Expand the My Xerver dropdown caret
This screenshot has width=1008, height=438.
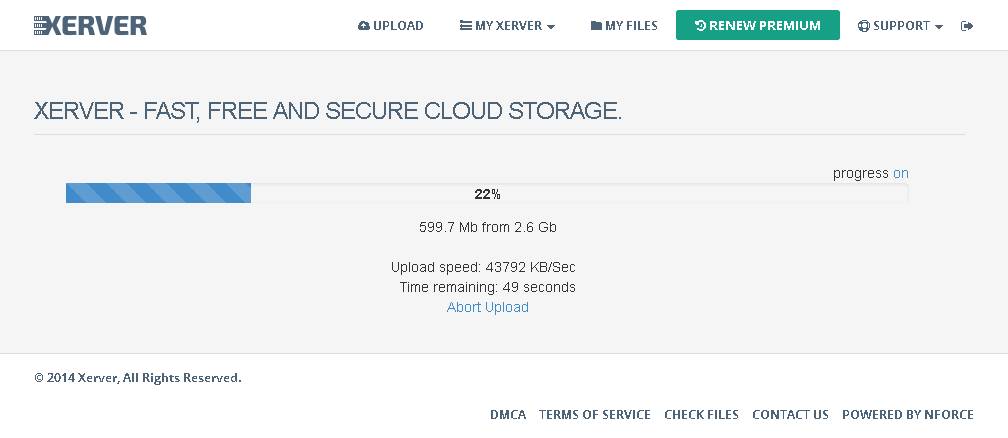coord(551,27)
